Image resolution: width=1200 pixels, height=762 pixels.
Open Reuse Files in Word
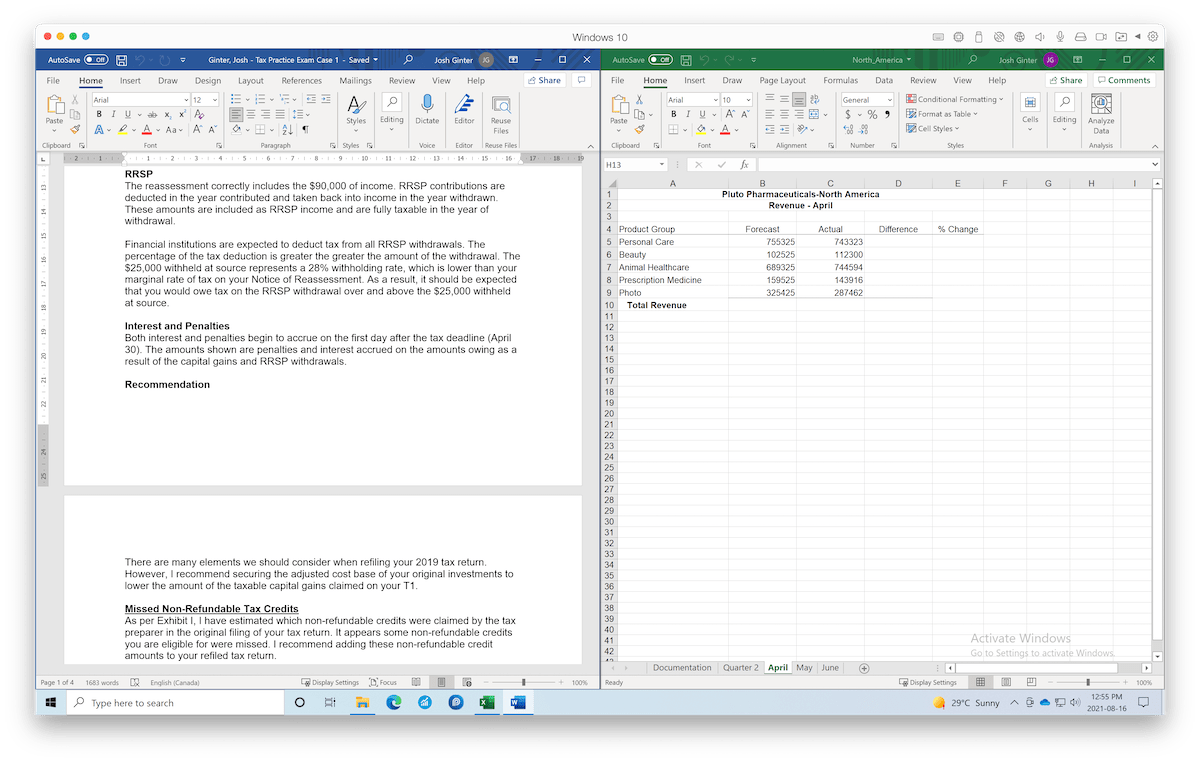(501, 114)
